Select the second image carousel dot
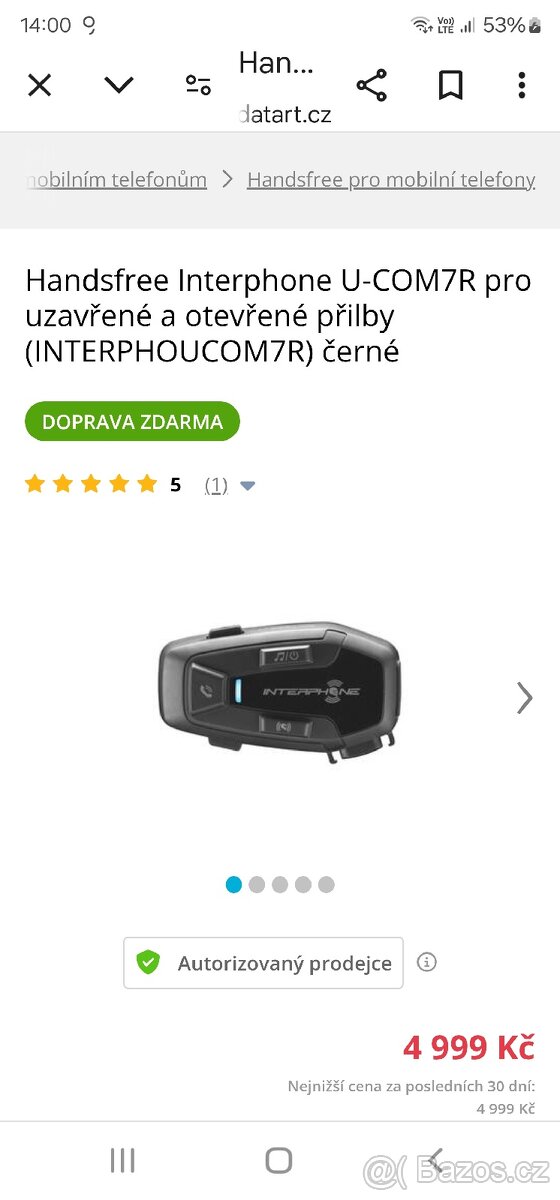Screen dimensions: 560x1200 [257, 884]
